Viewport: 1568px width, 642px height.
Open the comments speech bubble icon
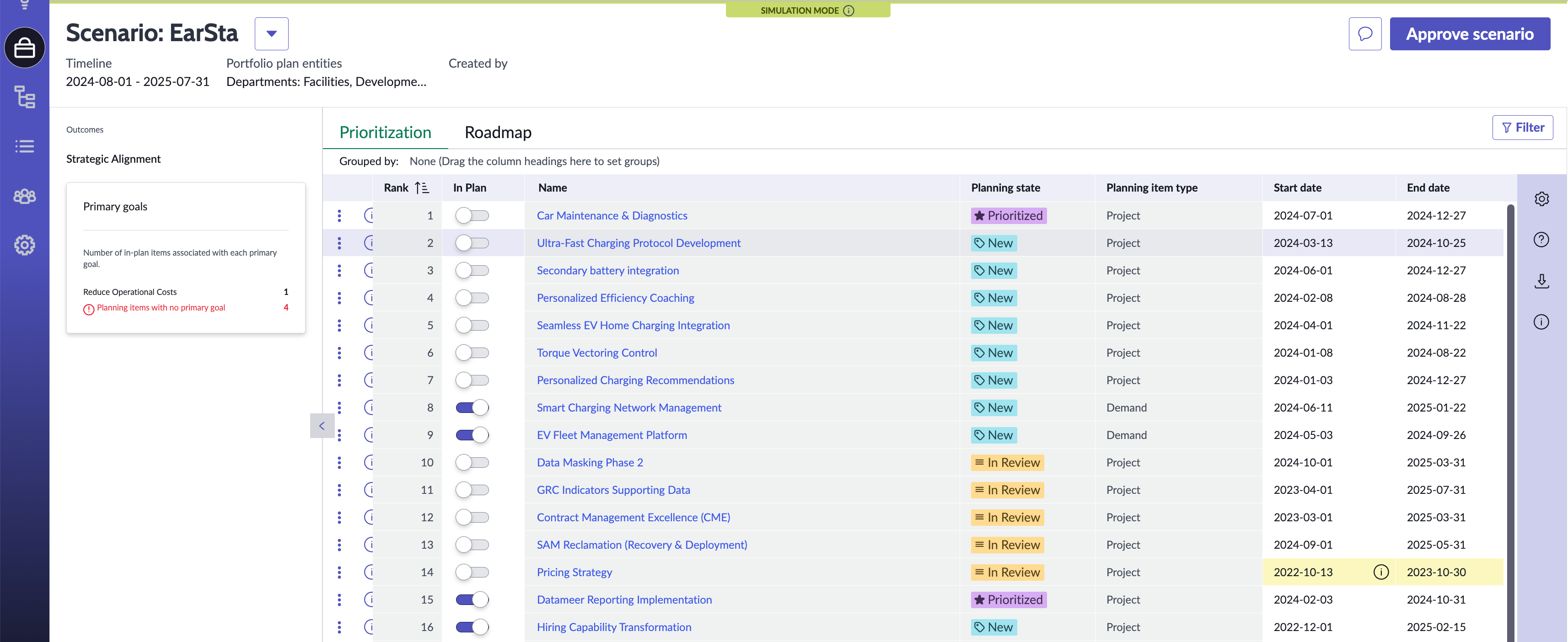pyautogui.click(x=1365, y=34)
